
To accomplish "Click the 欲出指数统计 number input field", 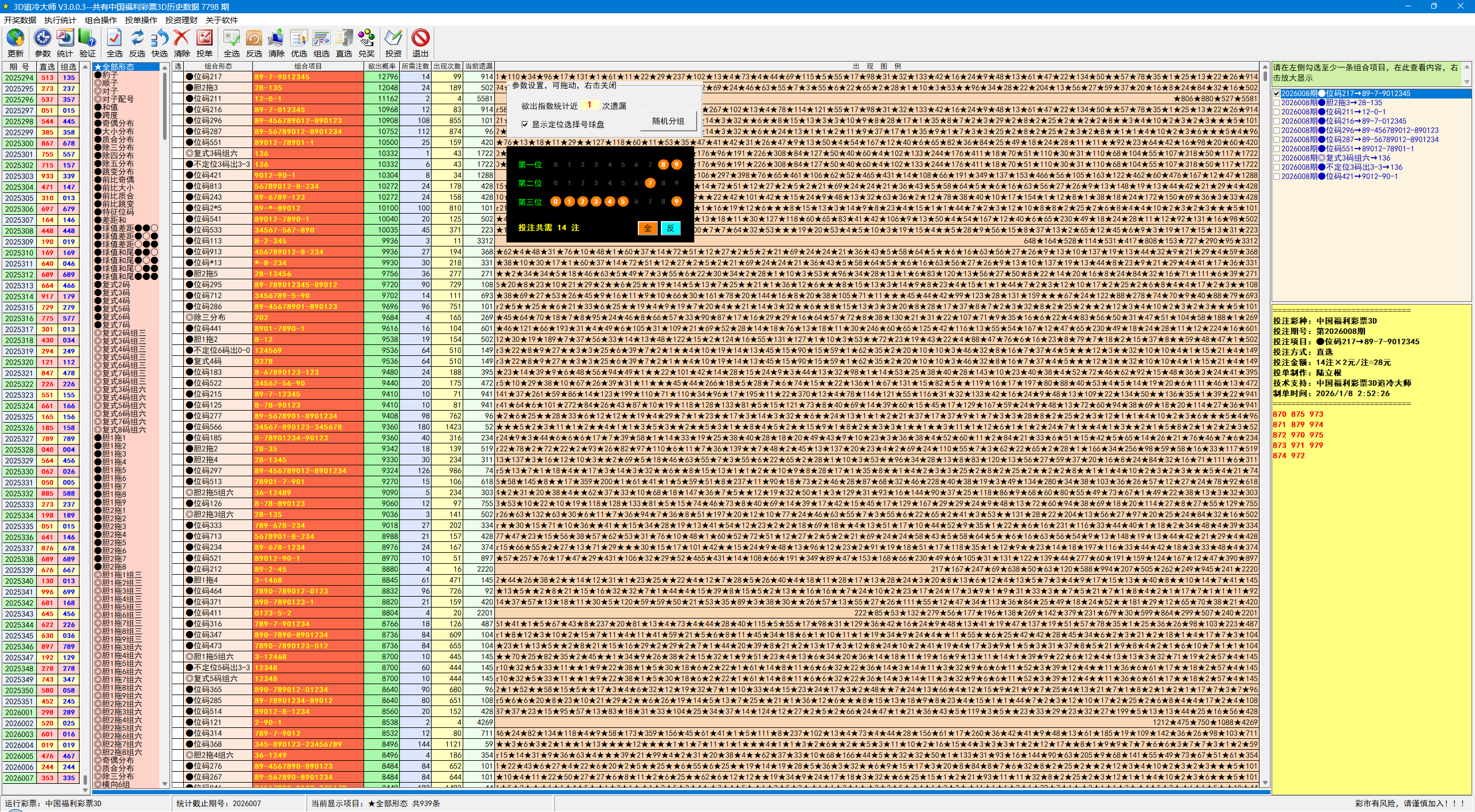I will pyautogui.click(x=589, y=105).
